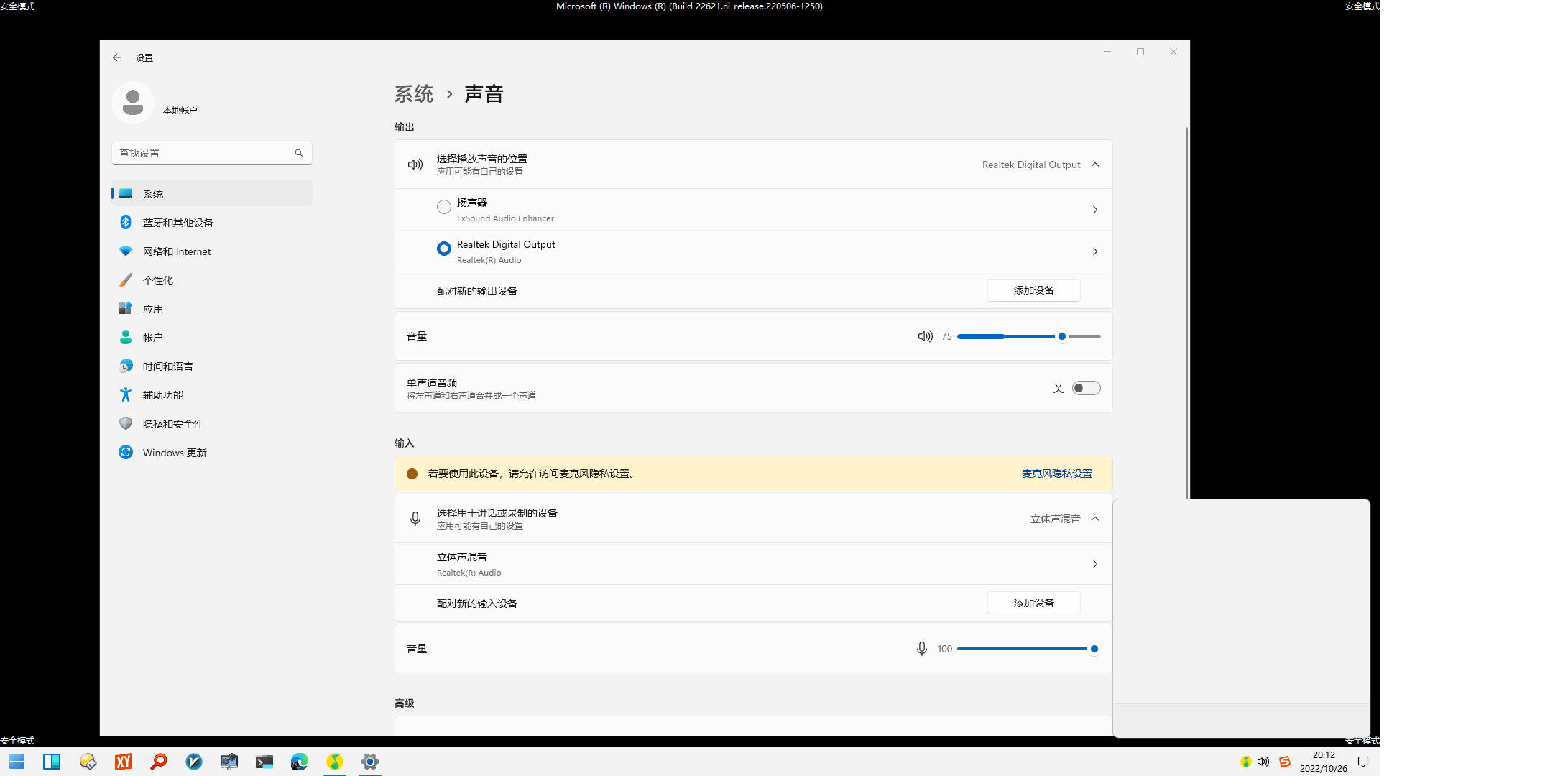Click the taskbar volume tray icon
The width and height of the screenshot is (1568, 776).
1263,762
